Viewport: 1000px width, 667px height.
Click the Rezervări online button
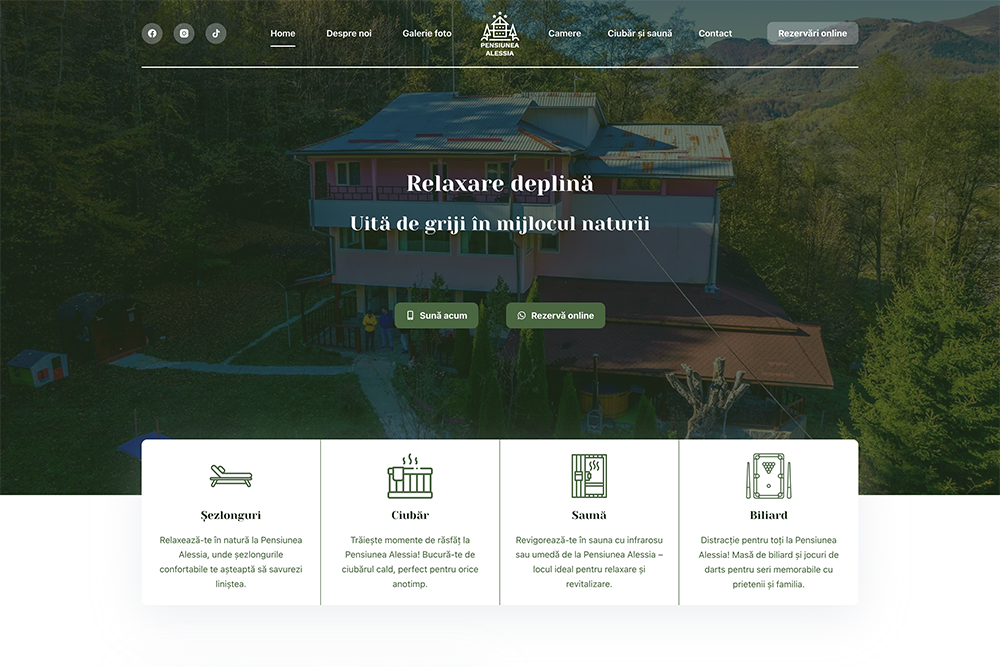[812, 32]
